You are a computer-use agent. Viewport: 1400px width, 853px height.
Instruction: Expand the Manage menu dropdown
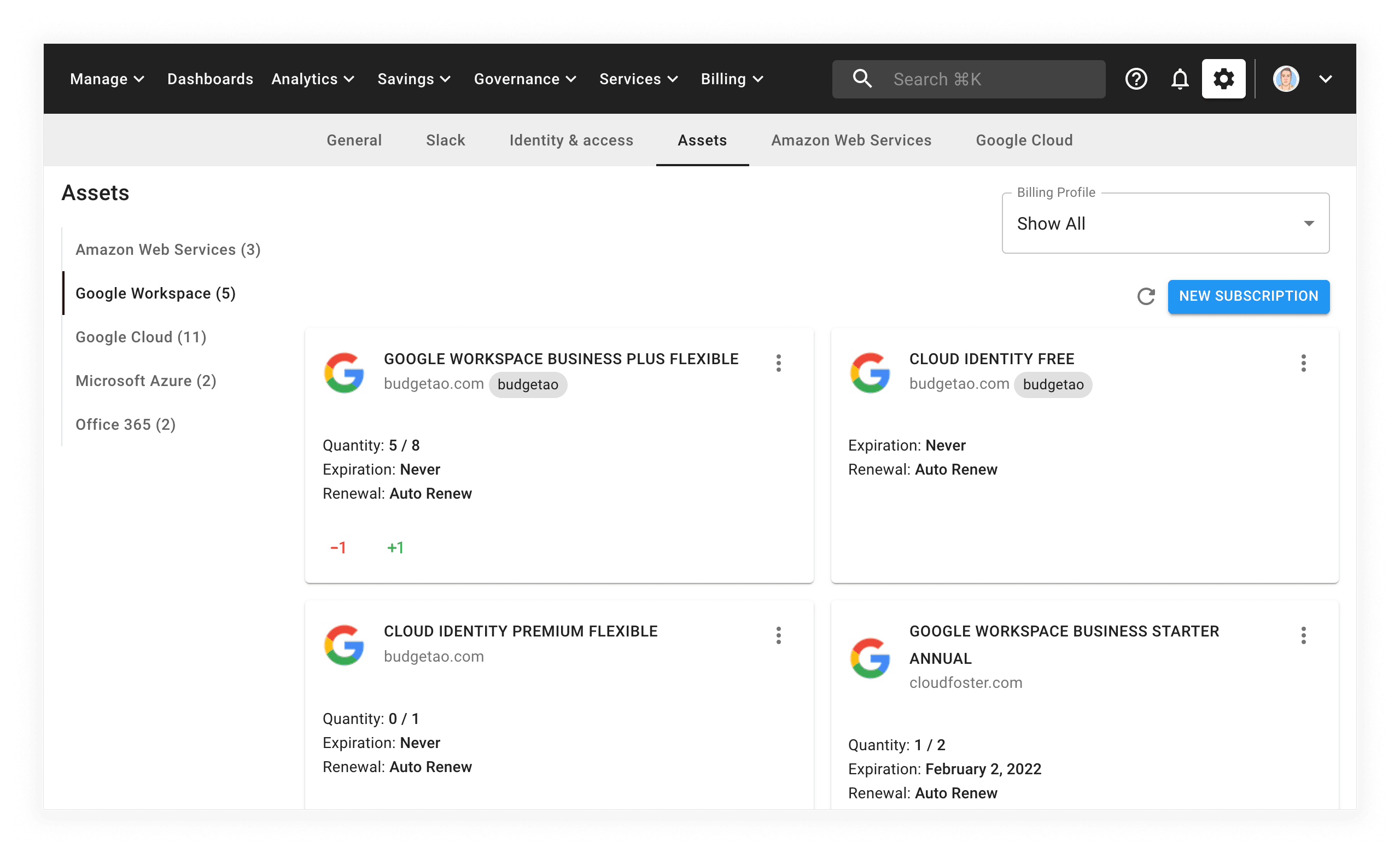(x=107, y=79)
